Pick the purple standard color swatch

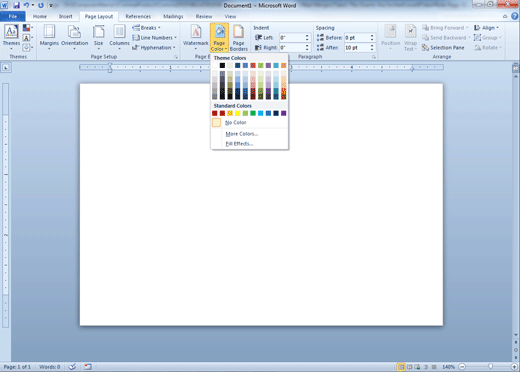[283, 113]
